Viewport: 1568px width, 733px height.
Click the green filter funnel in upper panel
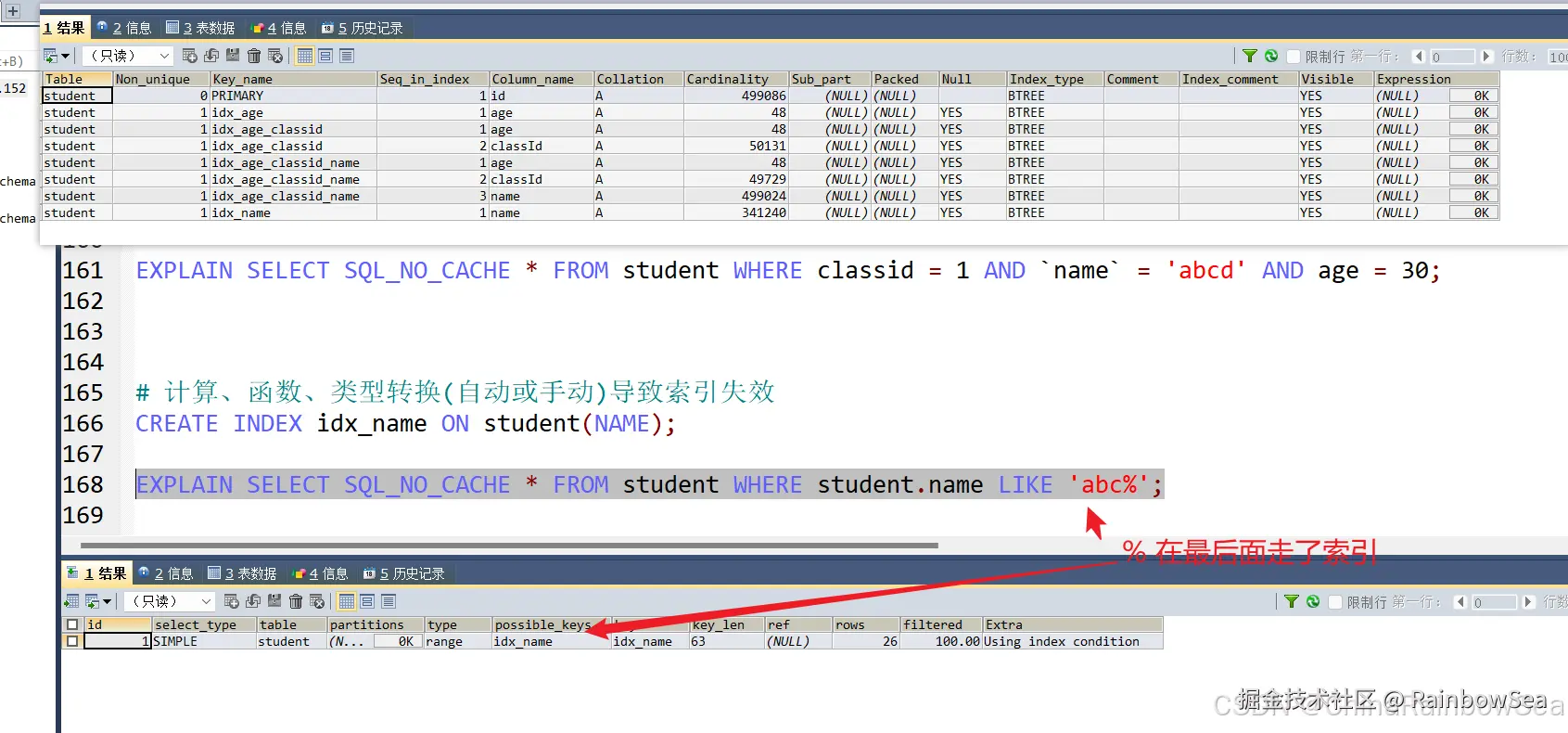pyautogui.click(x=1250, y=56)
